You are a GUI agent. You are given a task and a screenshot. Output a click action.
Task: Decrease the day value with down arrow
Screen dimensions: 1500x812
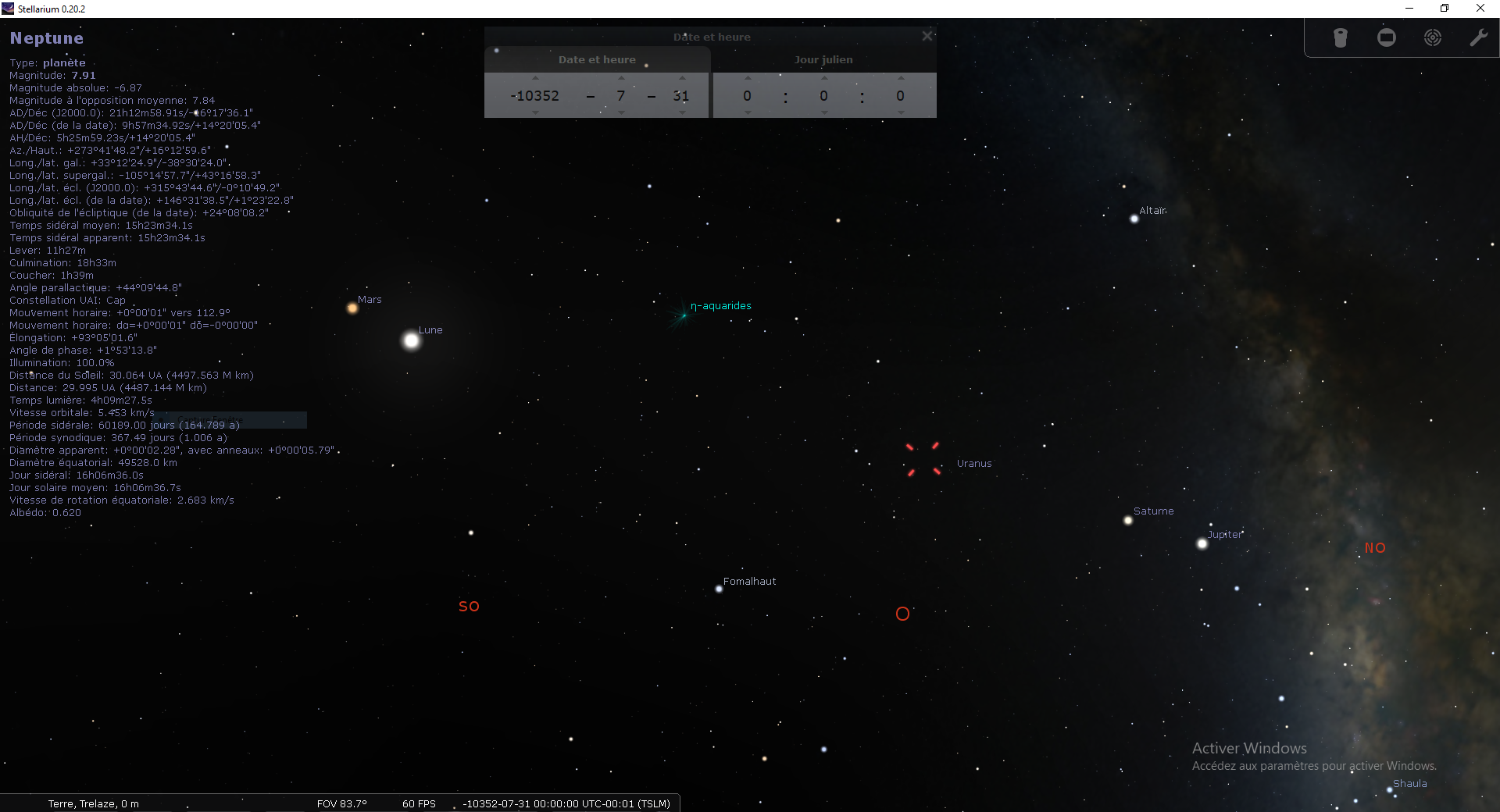click(682, 112)
